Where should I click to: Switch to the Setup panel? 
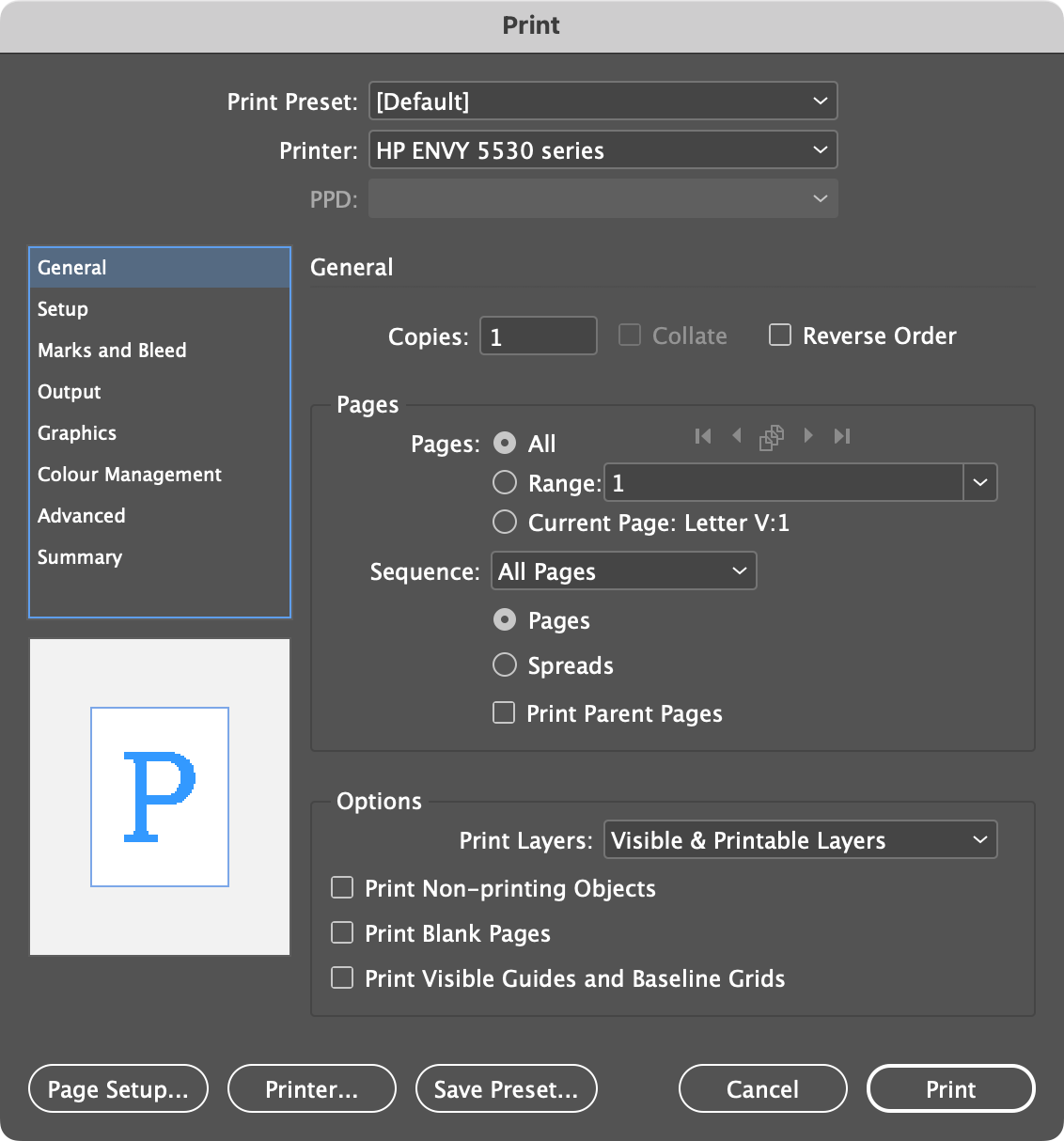tap(62, 308)
